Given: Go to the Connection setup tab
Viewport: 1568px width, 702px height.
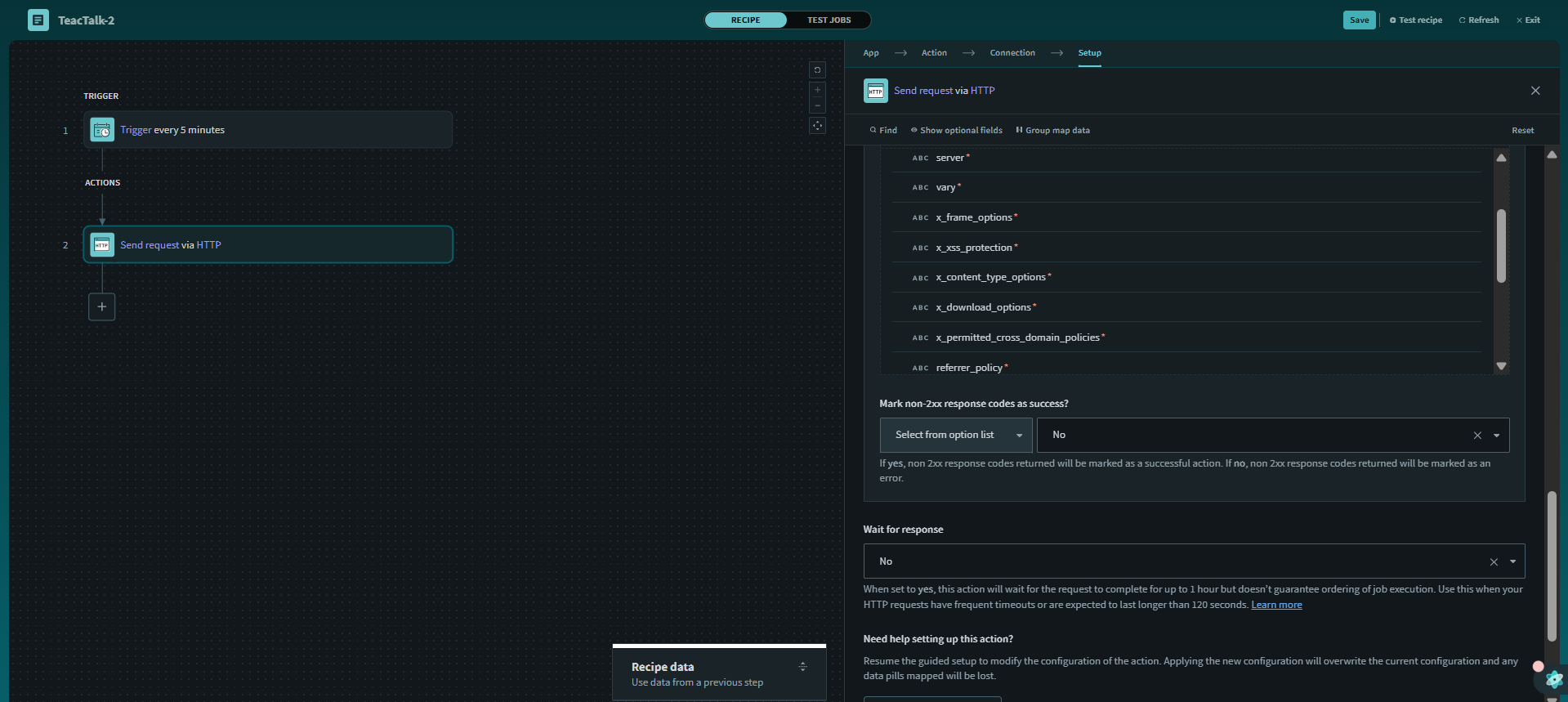Looking at the screenshot, I should (1012, 53).
